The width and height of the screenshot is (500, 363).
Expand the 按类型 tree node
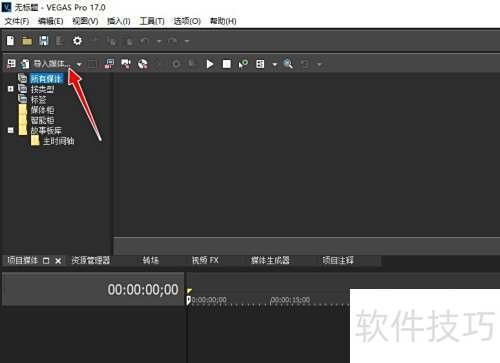11,89
